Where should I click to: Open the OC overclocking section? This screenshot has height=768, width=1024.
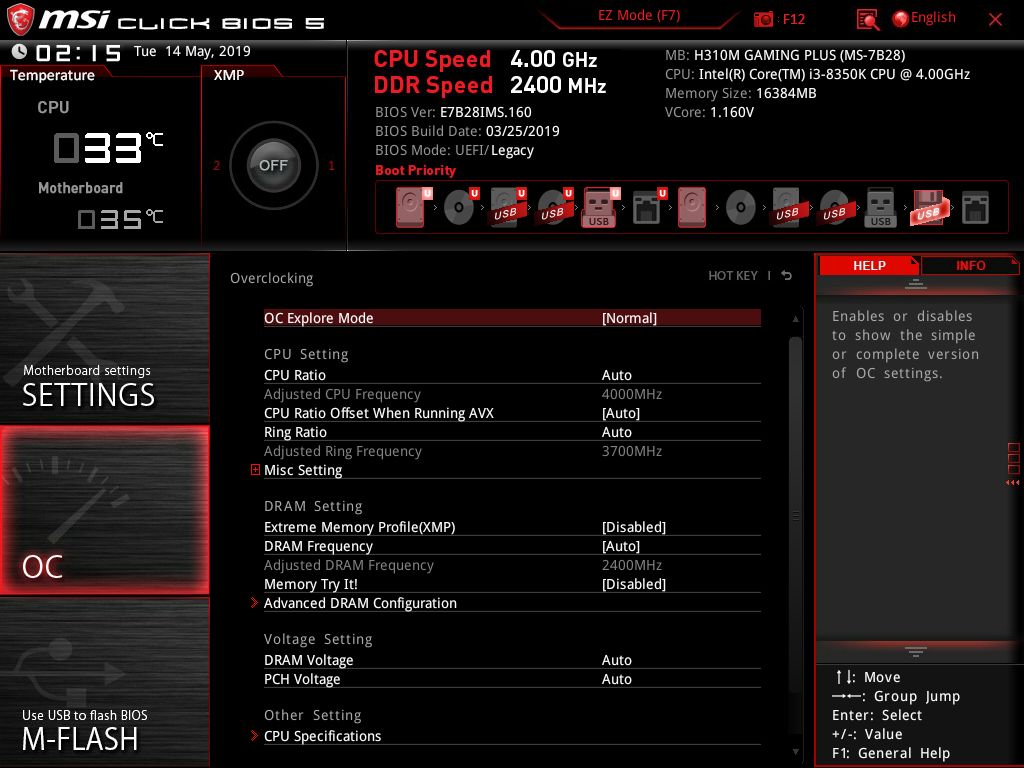pos(104,510)
